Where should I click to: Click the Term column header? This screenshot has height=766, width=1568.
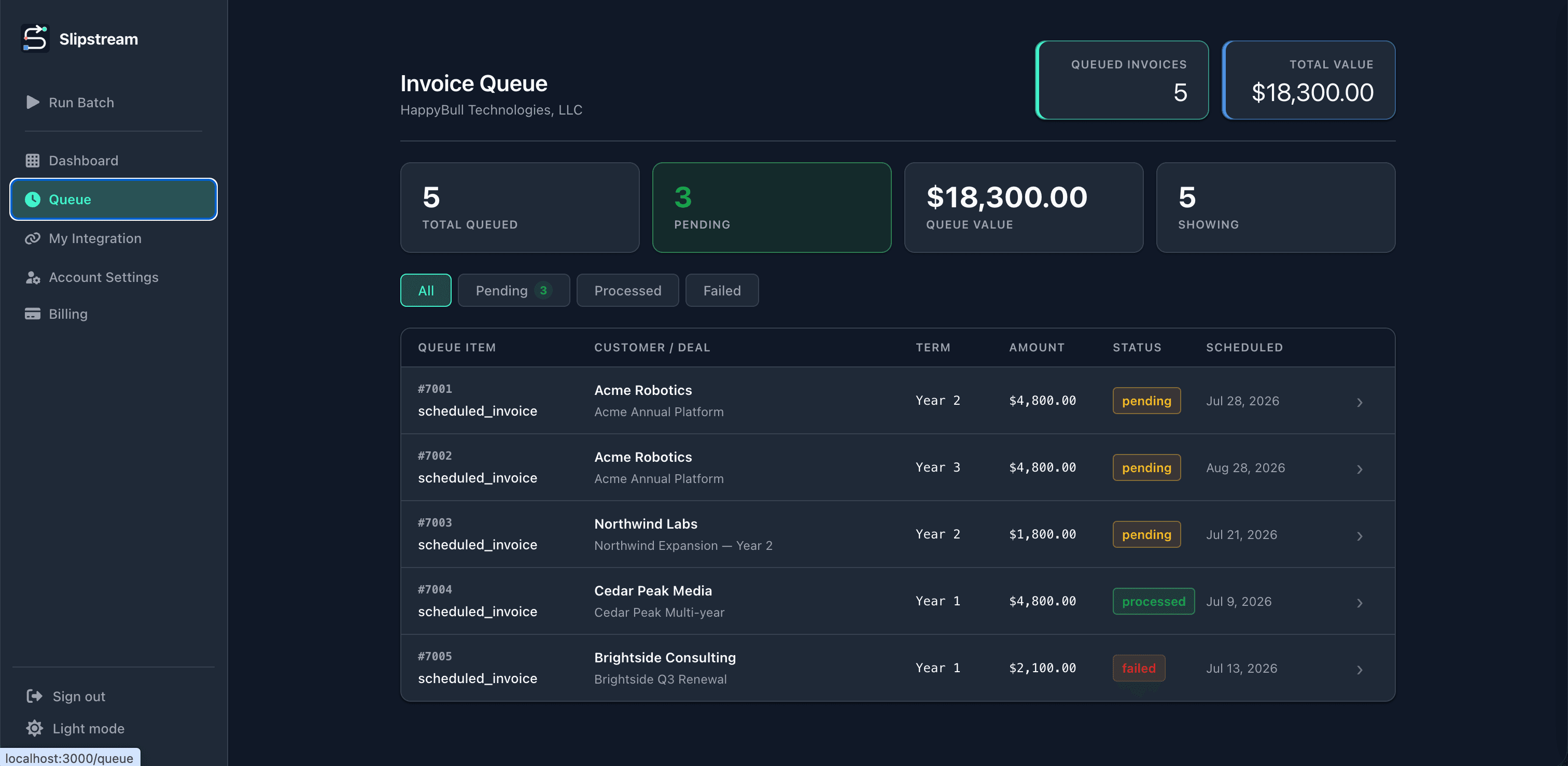pyautogui.click(x=932, y=347)
